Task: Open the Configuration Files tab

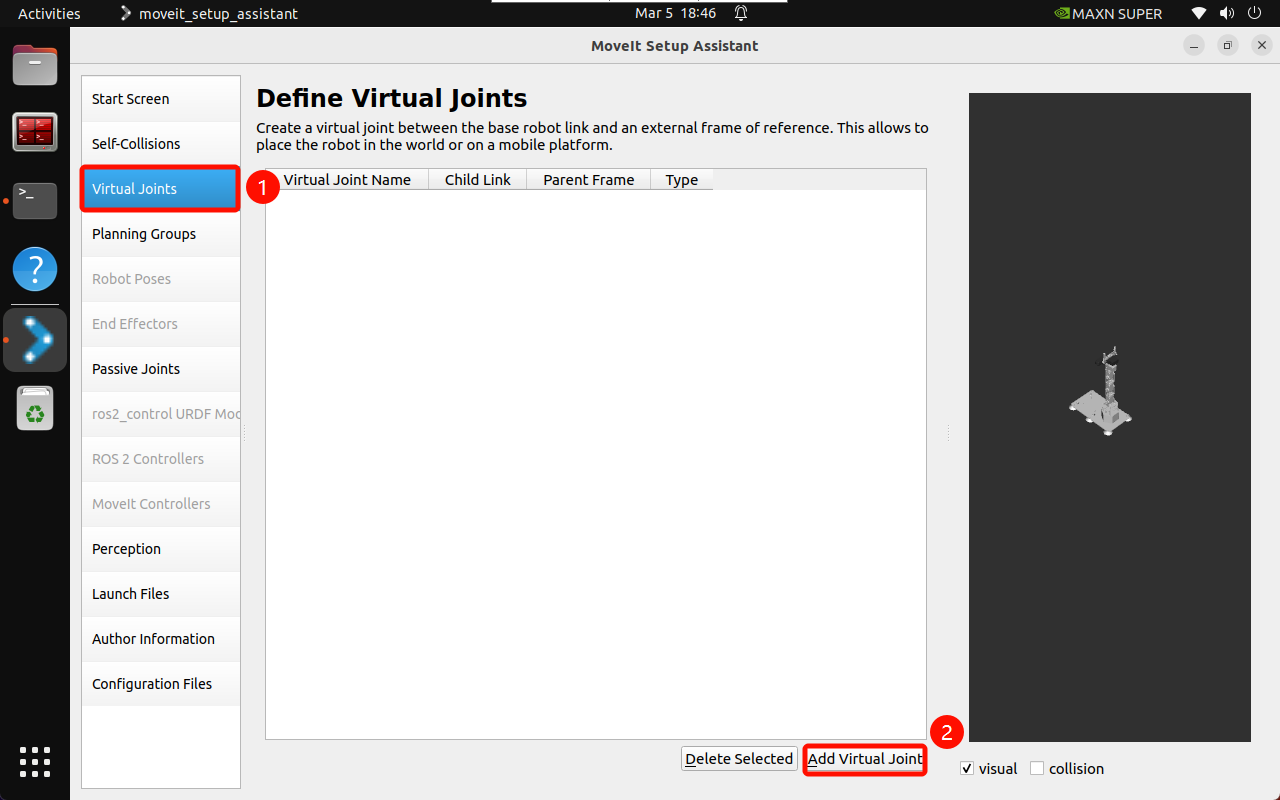Action: 161,684
